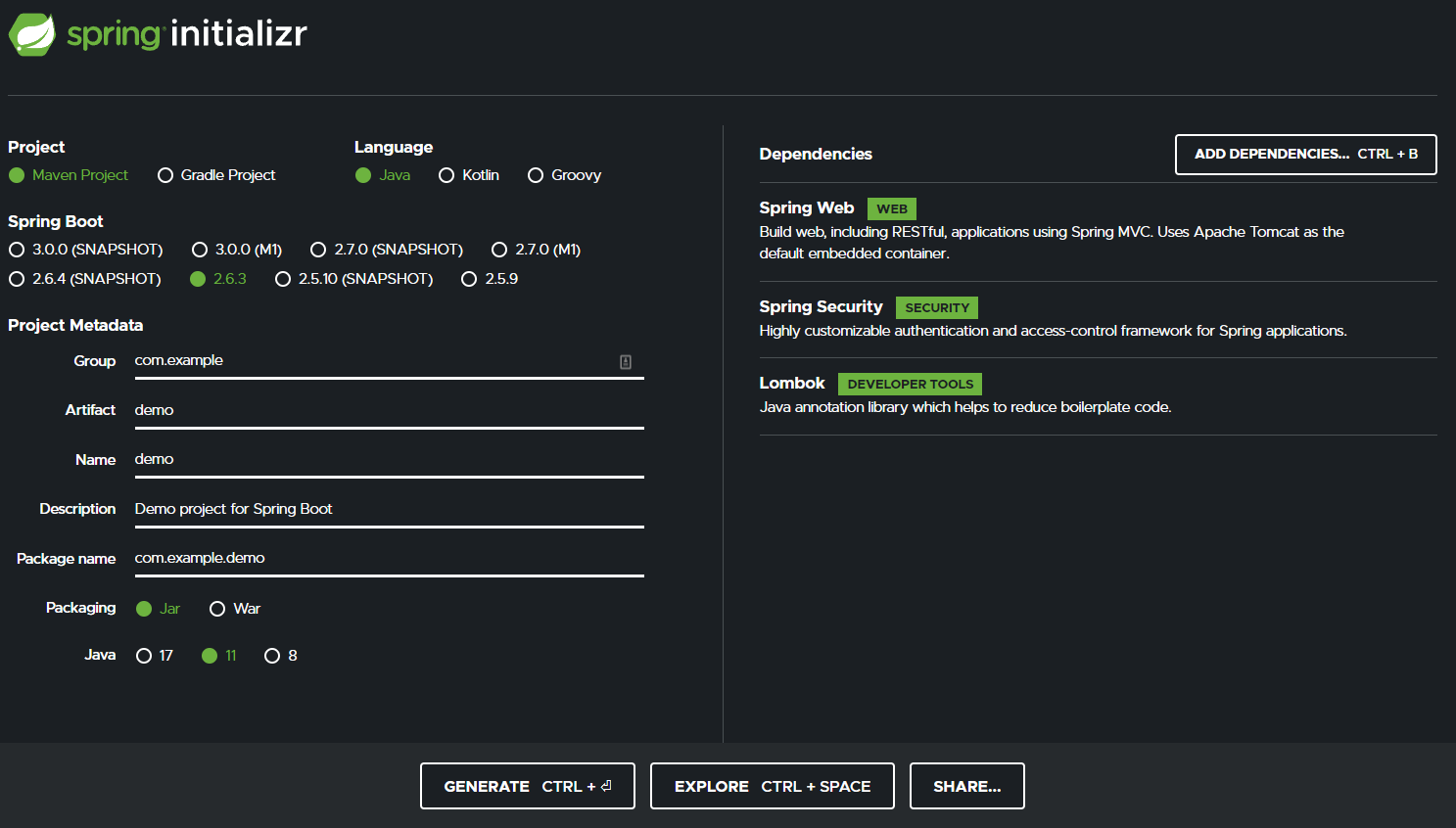Click the Project heading
Screen dimensions: 1456x828
36,147
